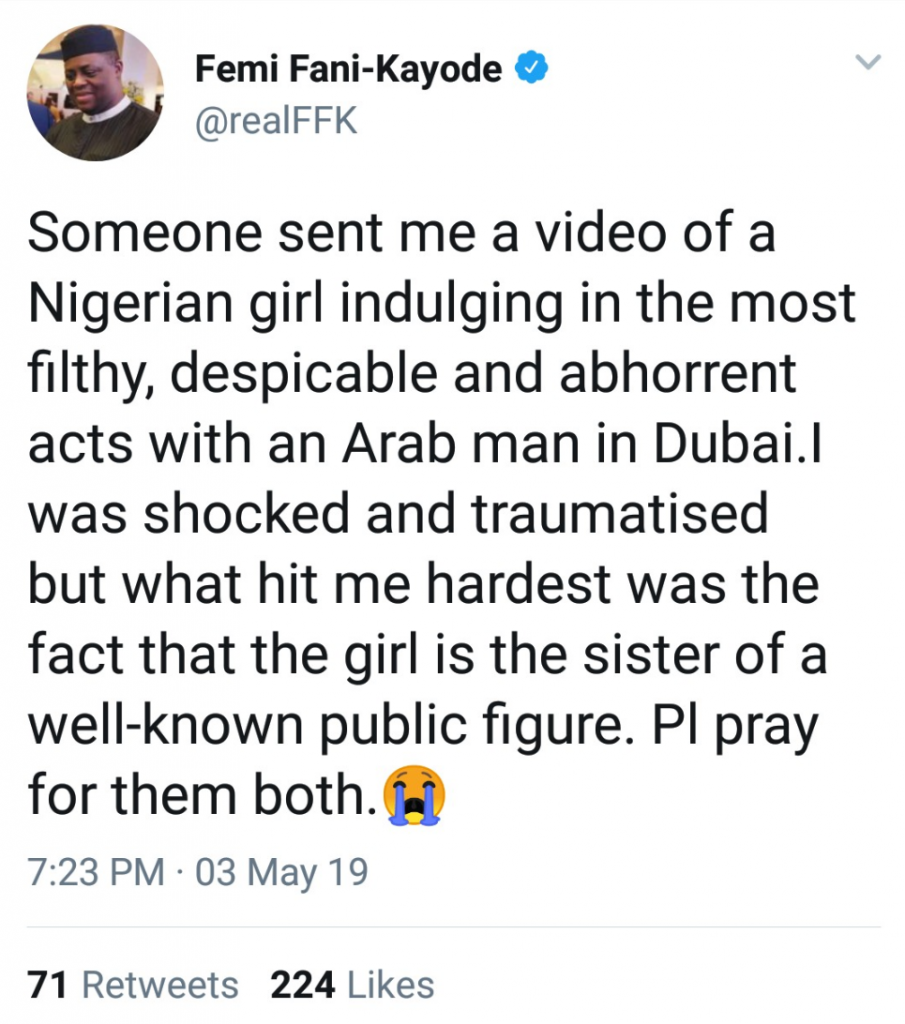
Task: Open Femi Fani-Kayode's profile picture
Action: click(x=96, y=93)
